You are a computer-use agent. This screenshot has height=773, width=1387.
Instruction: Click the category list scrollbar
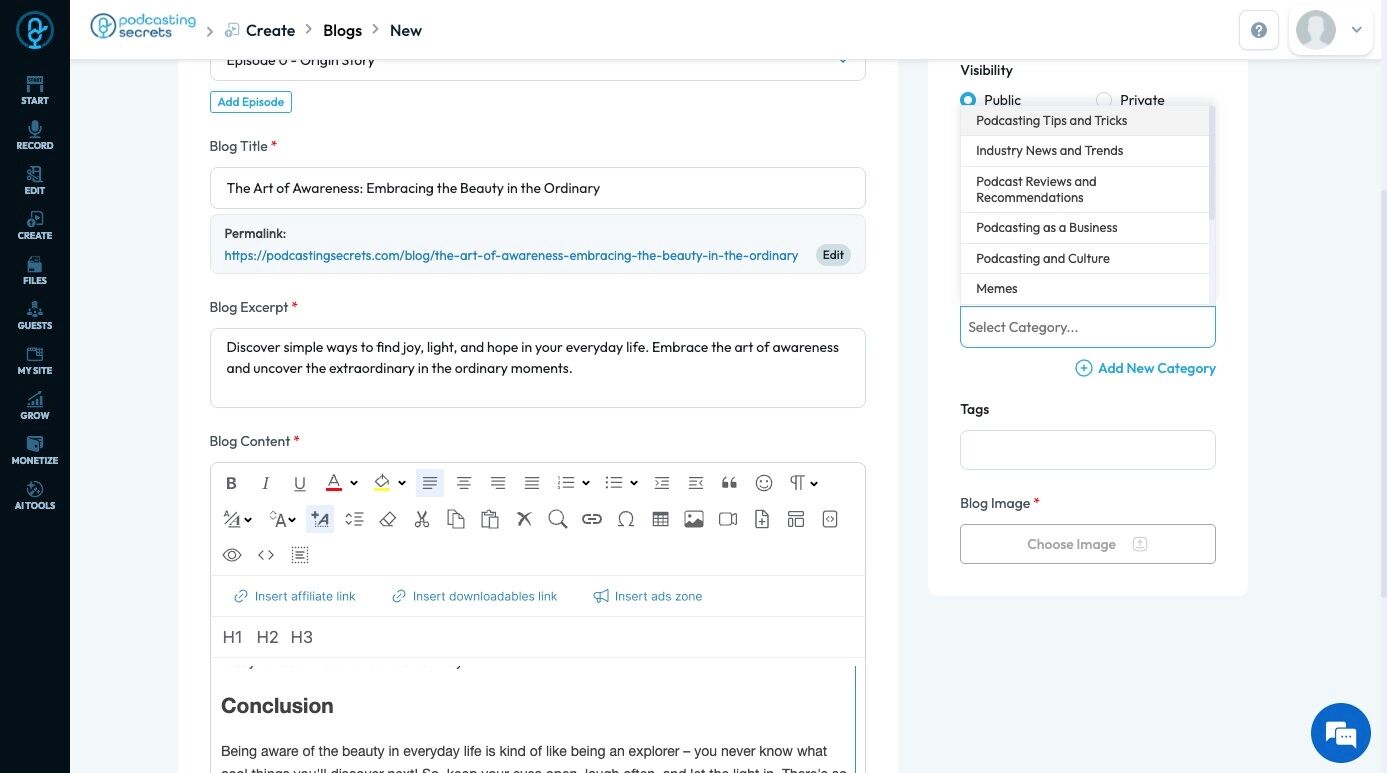pyautogui.click(x=1212, y=163)
